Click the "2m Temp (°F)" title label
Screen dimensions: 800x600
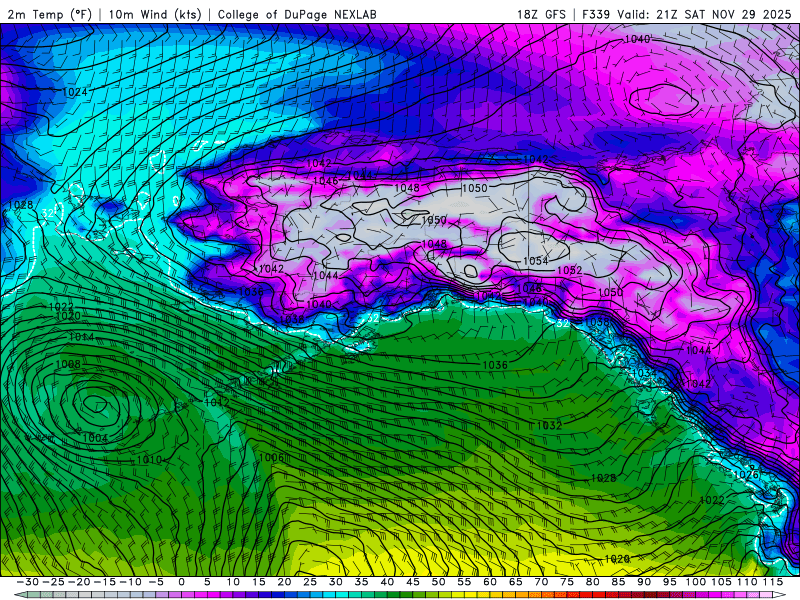coord(49,14)
